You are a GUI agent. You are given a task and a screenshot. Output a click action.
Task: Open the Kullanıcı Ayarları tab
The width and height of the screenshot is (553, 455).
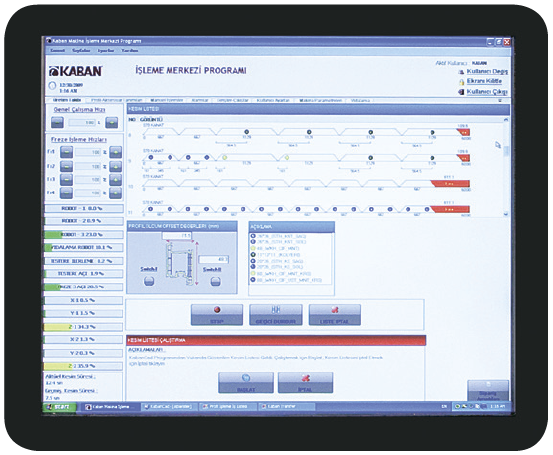[x=273, y=100]
